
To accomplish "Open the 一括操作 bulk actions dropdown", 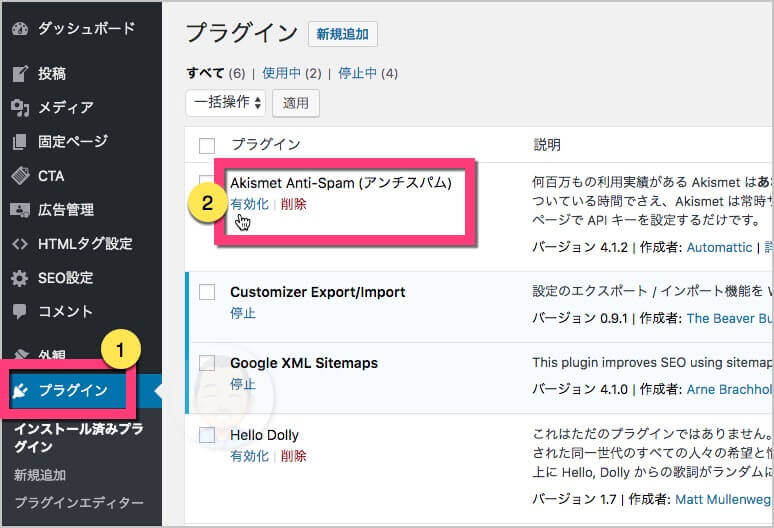I will pos(226,103).
